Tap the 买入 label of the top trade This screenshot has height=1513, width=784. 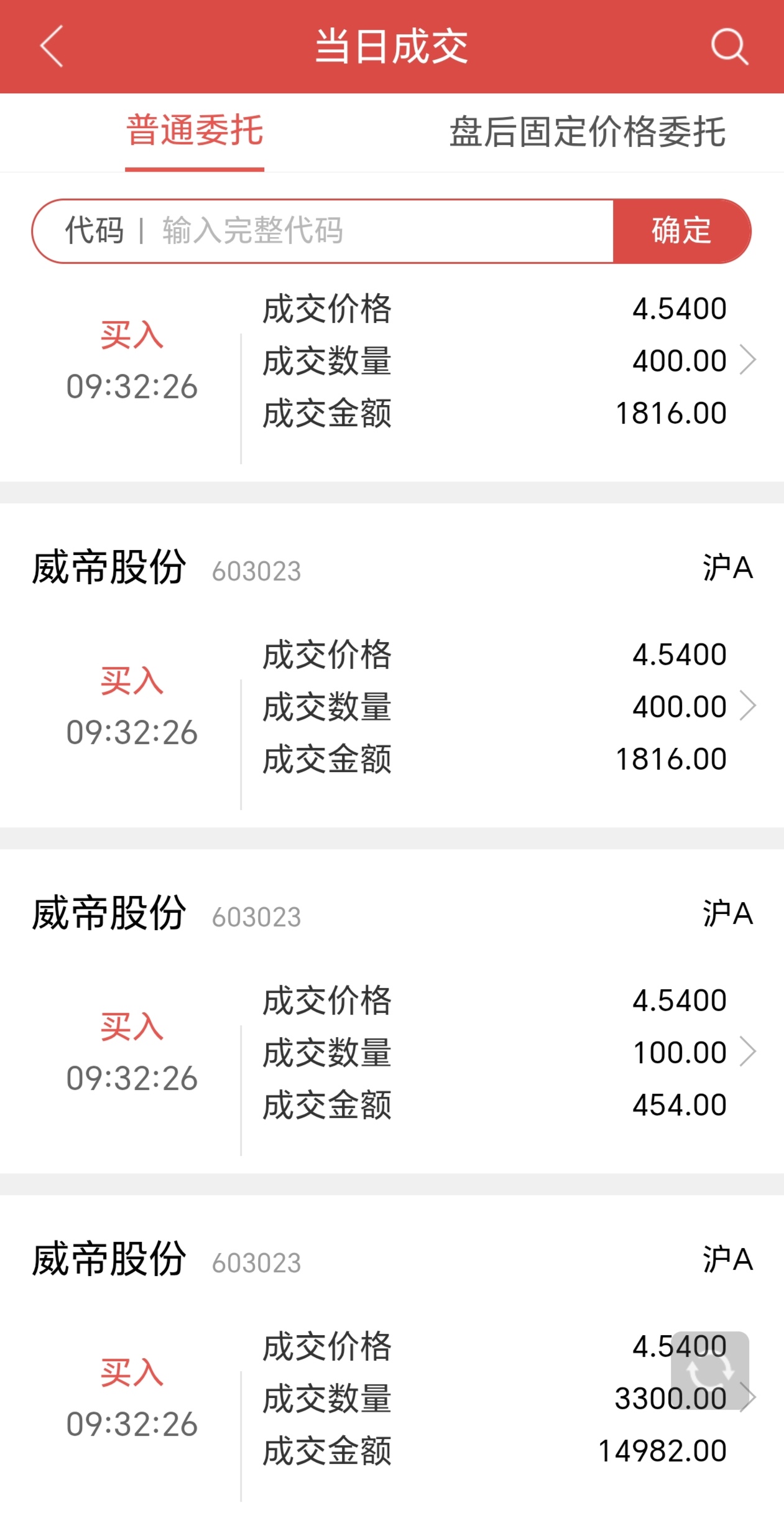[132, 335]
